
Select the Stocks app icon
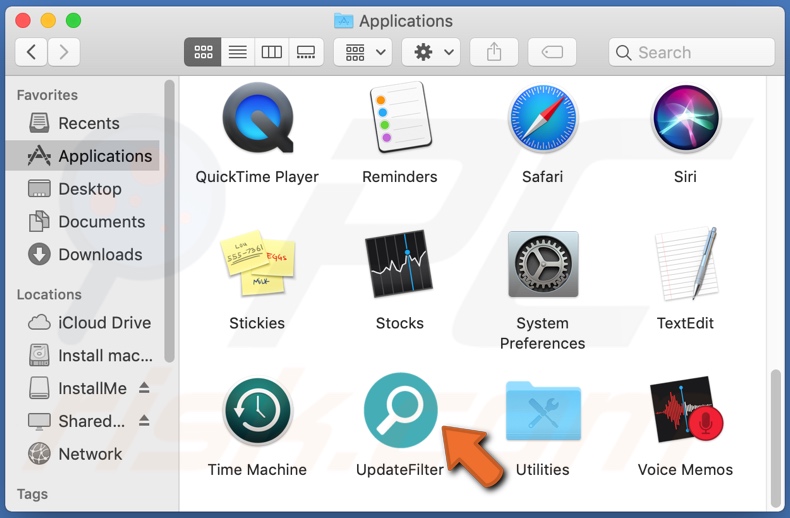[x=400, y=263]
